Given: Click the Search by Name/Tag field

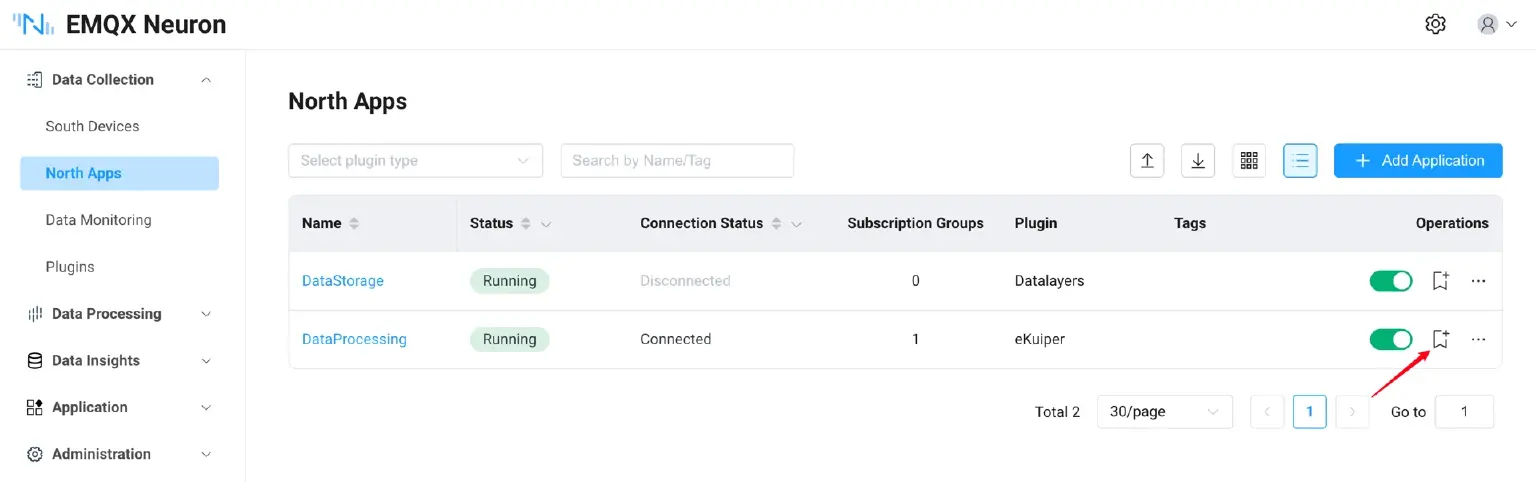Looking at the screenshot, I should tap(677, 160).
